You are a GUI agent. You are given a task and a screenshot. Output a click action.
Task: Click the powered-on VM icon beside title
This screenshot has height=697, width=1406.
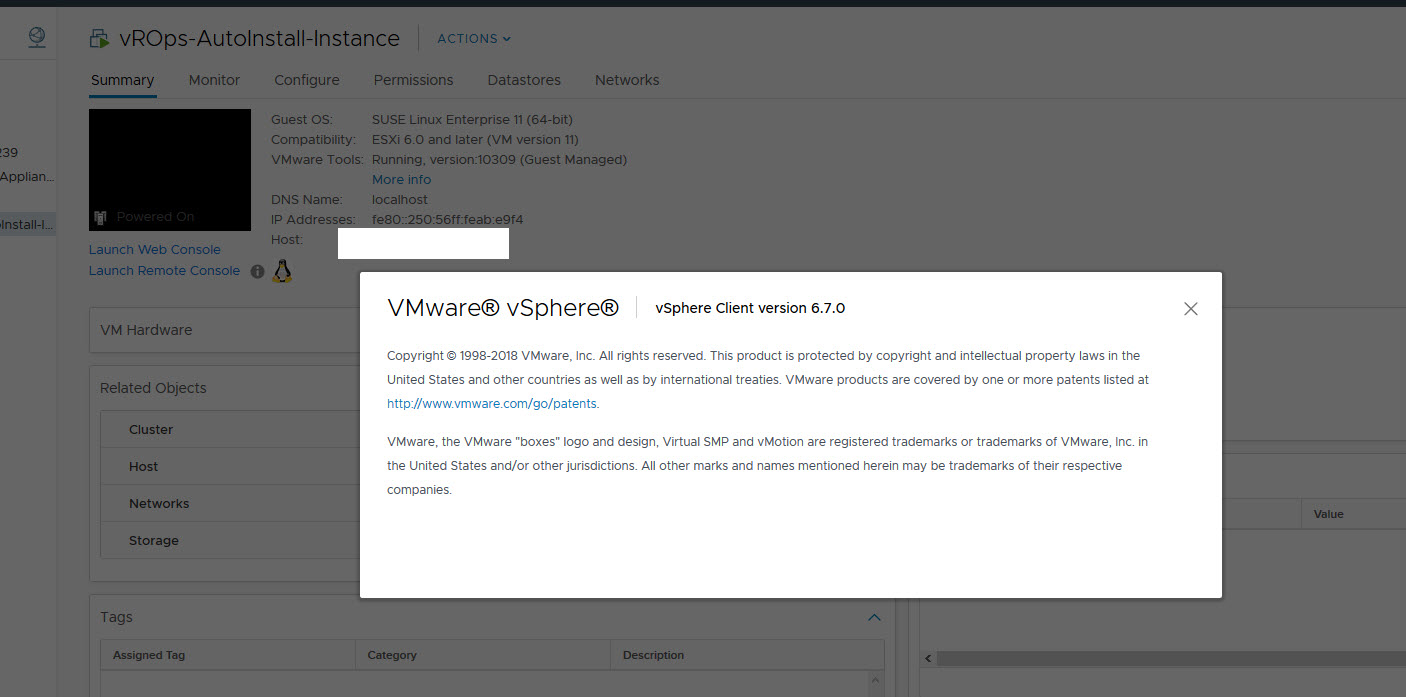(99, 39)
